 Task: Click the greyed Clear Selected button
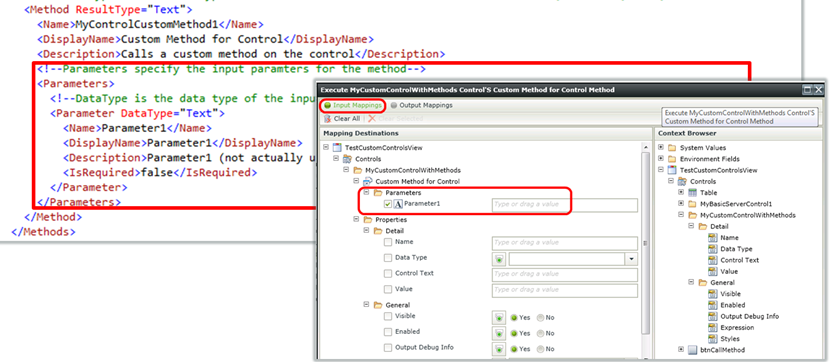point(395,119)
